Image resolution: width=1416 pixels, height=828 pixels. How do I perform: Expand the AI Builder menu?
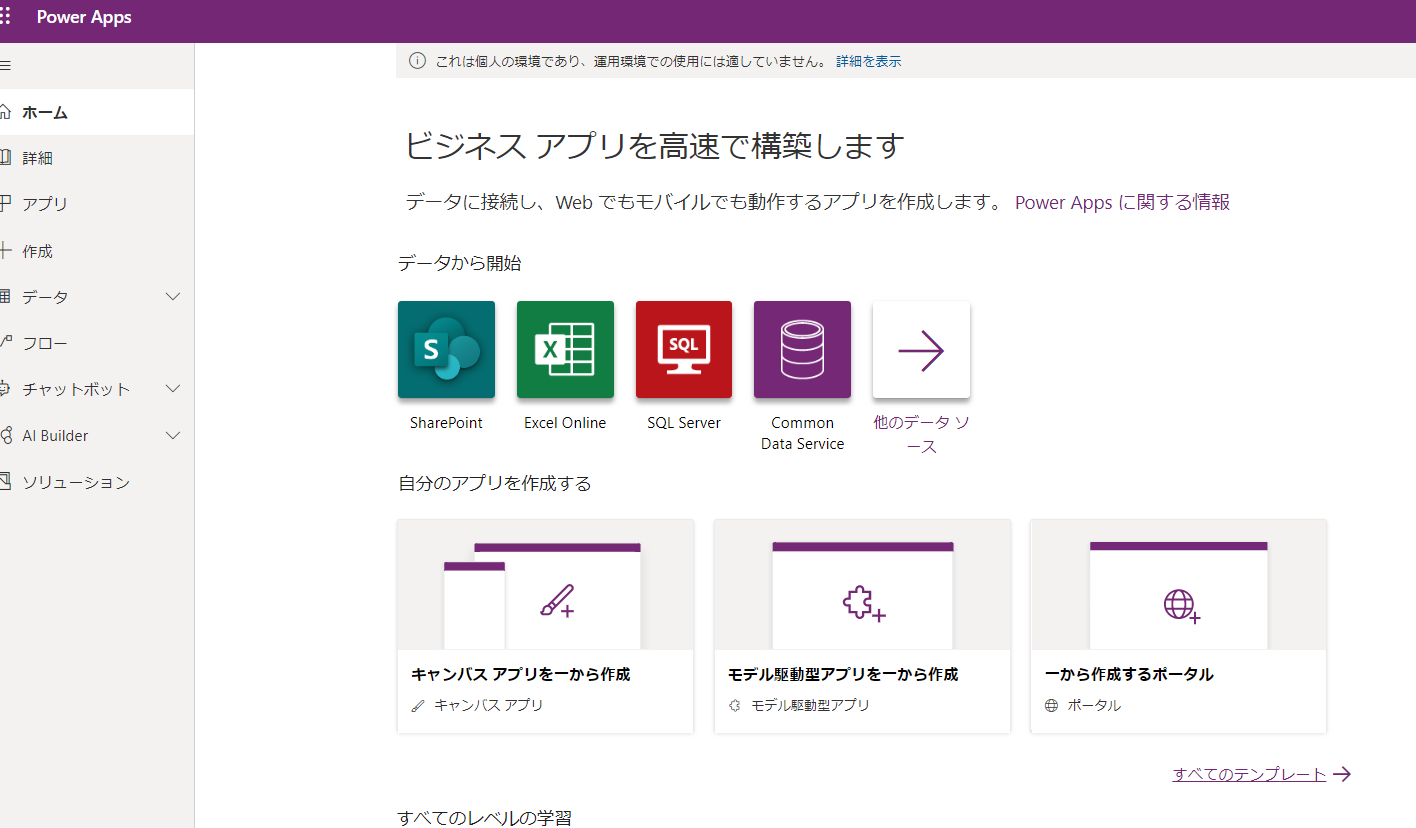pos(56,435)
